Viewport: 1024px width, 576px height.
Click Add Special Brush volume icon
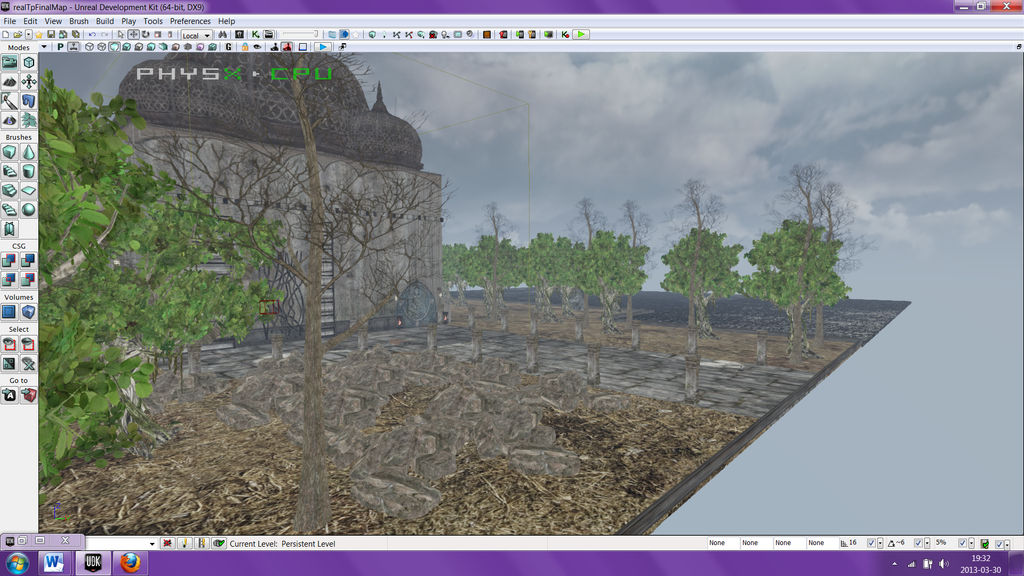tap(9, 312)
